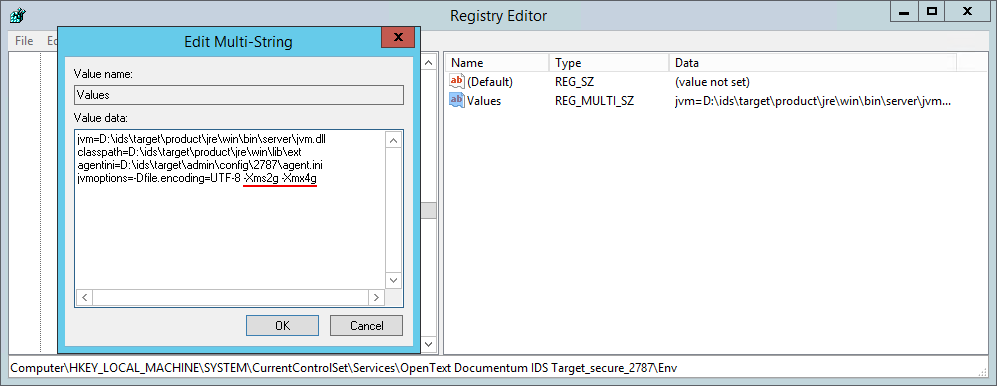Image resolution: width=997 pixels, height=386 pixels.
Task: Click the REG_MULTI_SZ type cell
Action: (x=594, y=100)
